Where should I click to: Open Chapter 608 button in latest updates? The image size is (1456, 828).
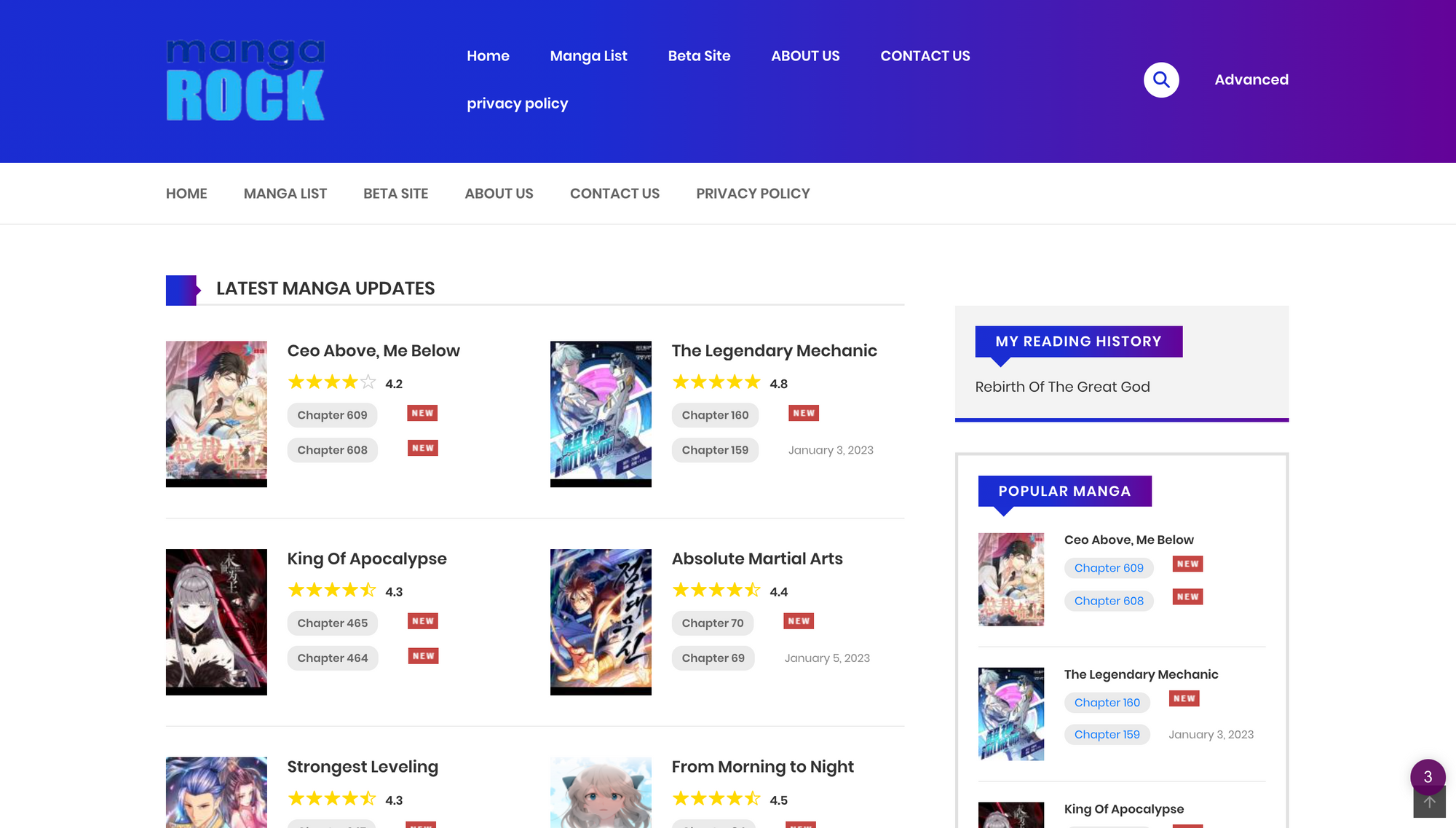pos(332,450)
